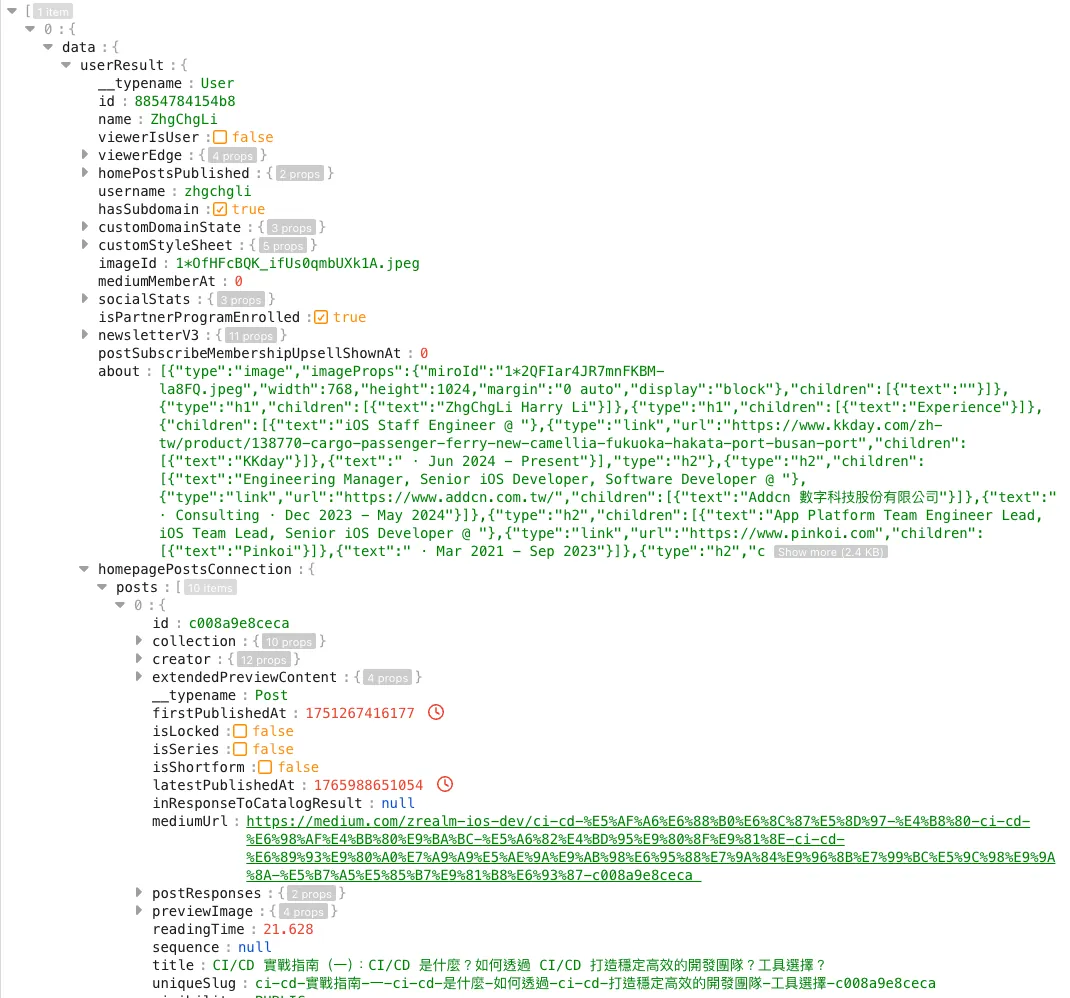
Task: Expand the homePostsPublished node
Action: [x=86, y=173]
